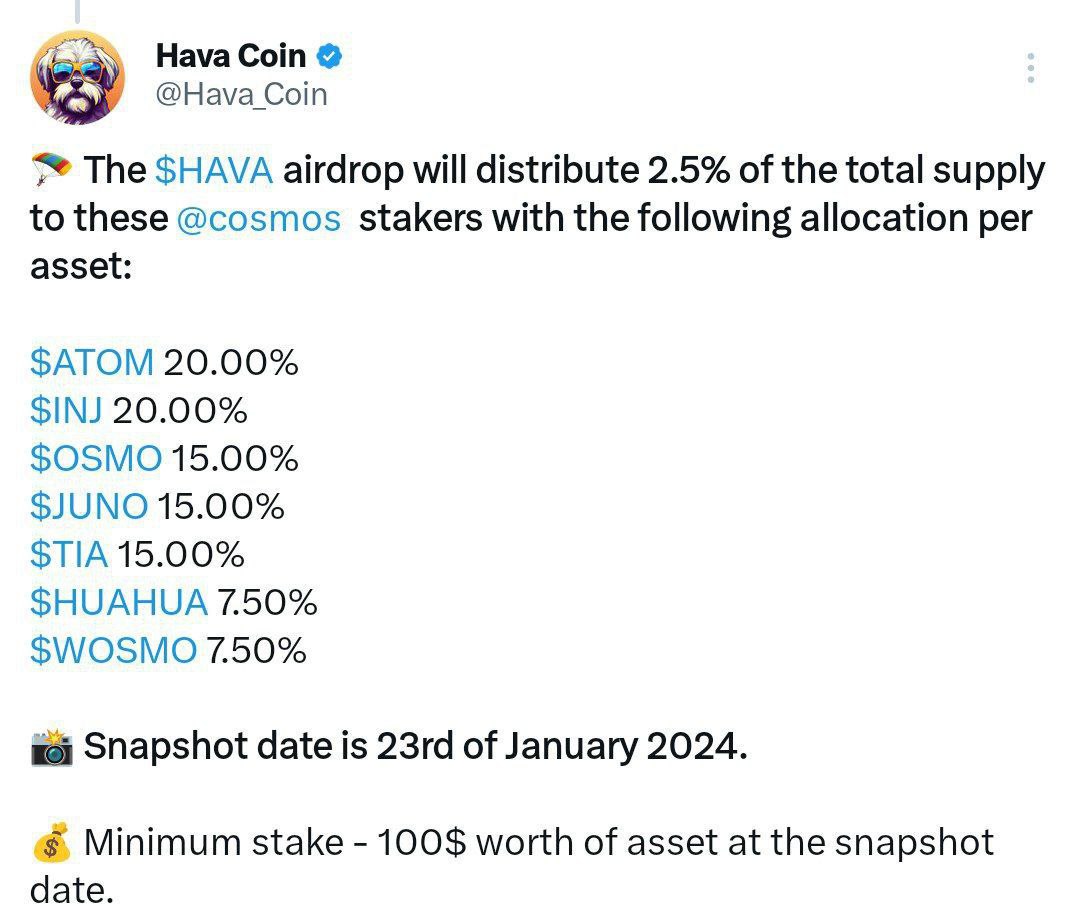Click the thread connector line above avatar
Image resolution: width=1080 pixels, height=921 pixels.
(x=78, y=11)
